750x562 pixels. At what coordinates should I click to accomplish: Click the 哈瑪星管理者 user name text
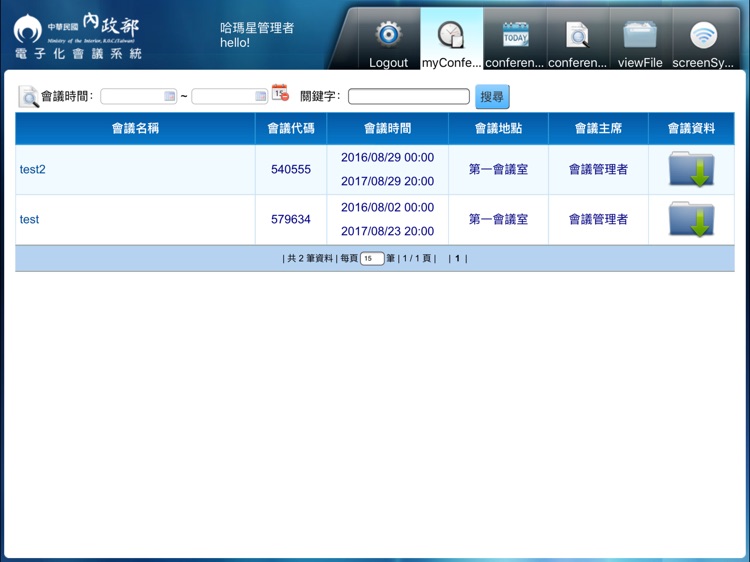point(257,28)
